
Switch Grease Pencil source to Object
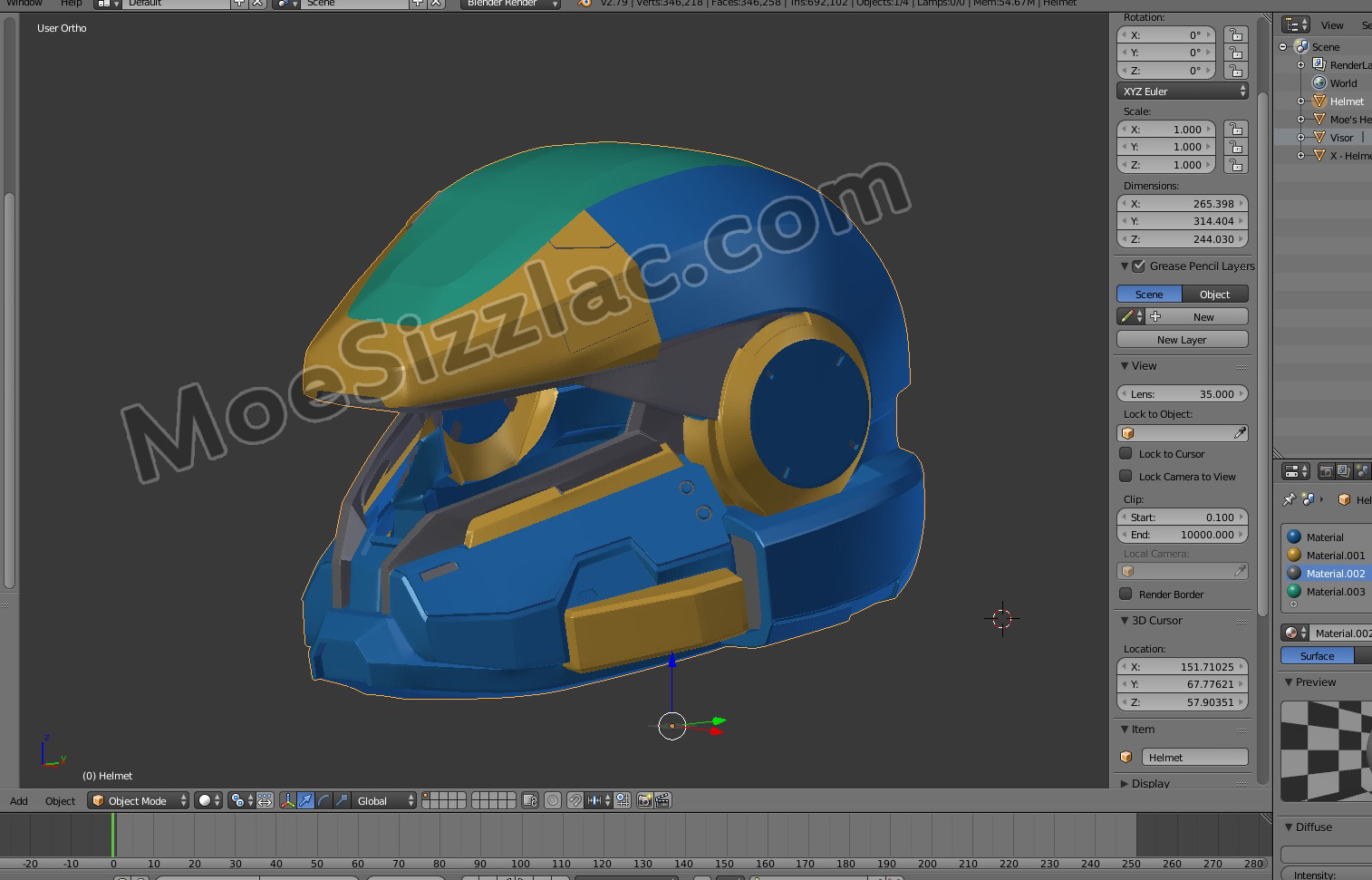tap(1214, 295)
